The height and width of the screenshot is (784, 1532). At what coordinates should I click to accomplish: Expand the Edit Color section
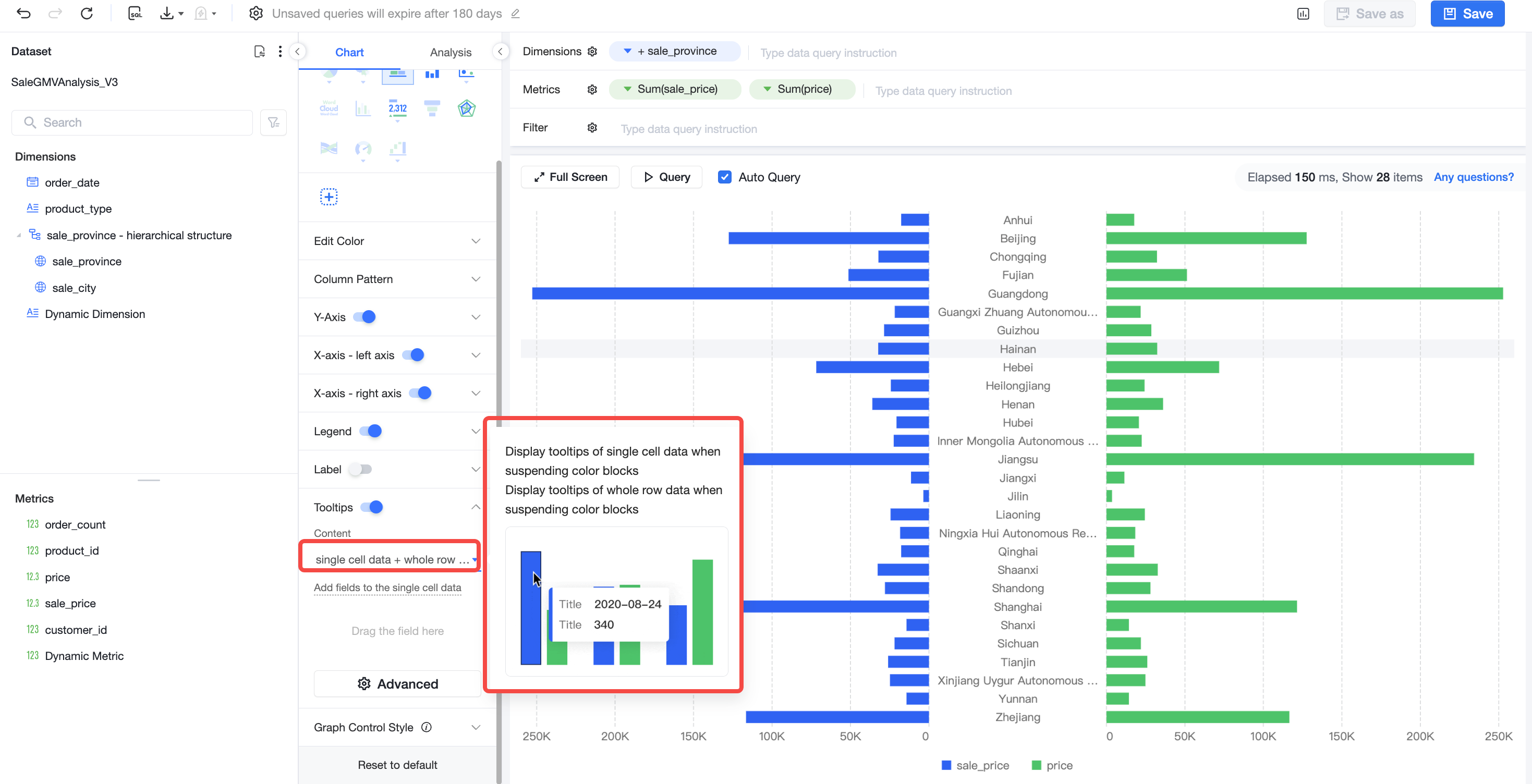[x=397, y=241]
